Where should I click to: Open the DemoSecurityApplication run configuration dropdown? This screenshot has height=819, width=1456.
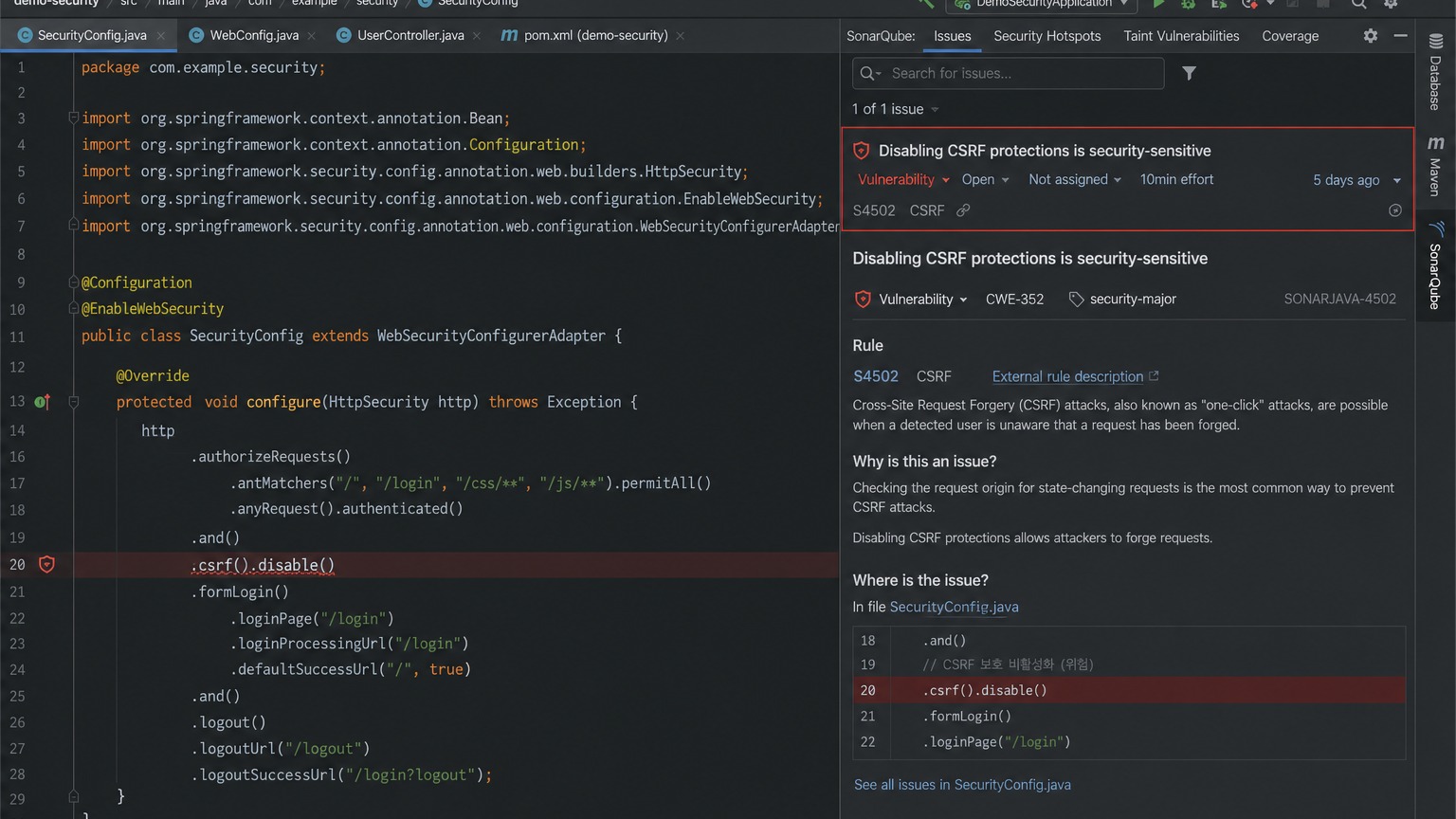pos(1042,4)
